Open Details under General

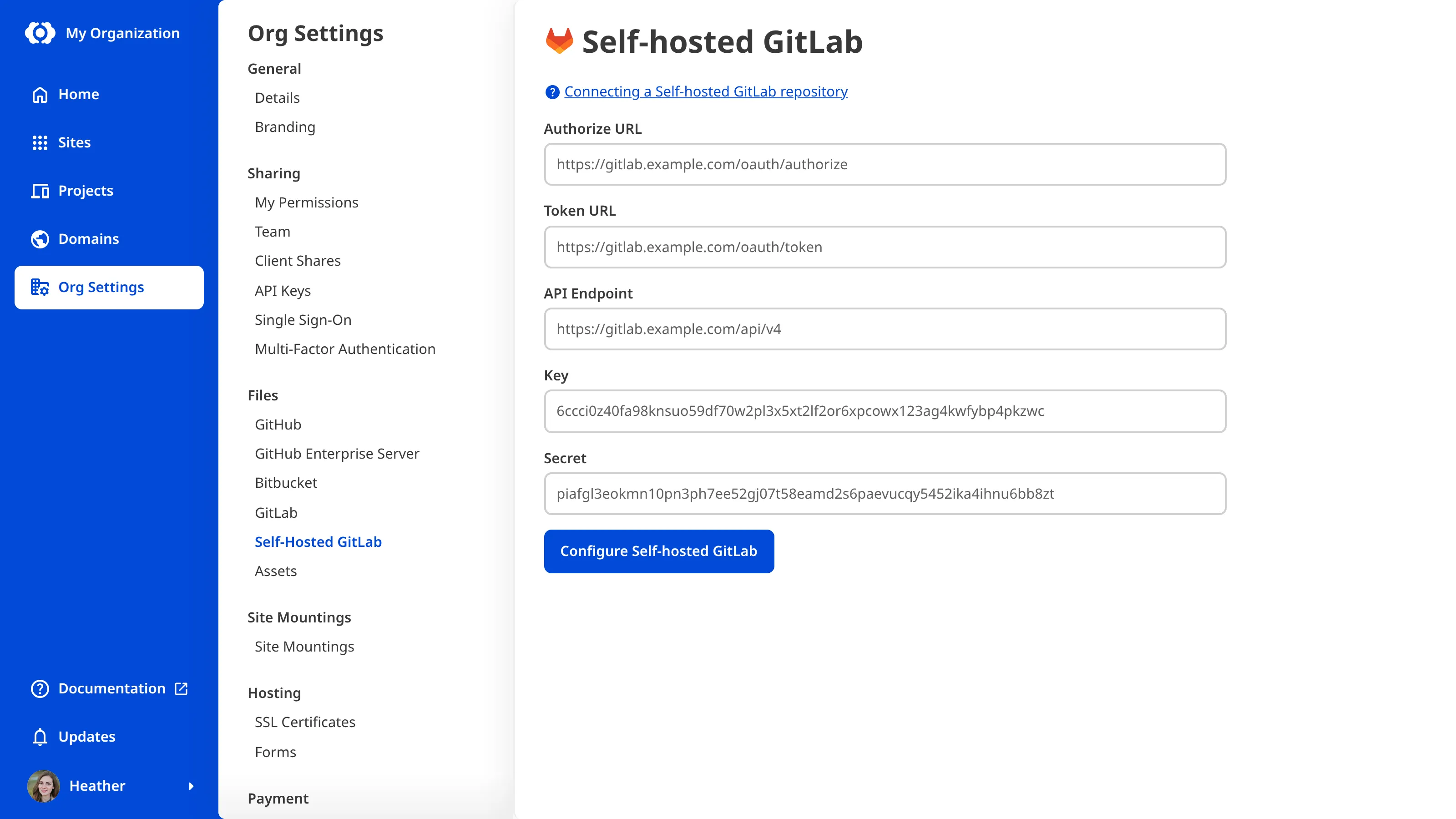(x=277, y=98)
